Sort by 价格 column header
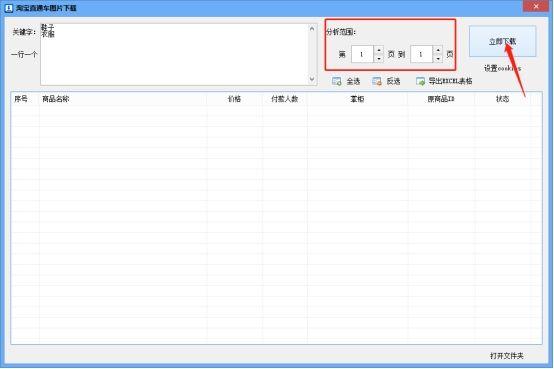The height and width of the screenshot is (369, 554). click(234, 99)
